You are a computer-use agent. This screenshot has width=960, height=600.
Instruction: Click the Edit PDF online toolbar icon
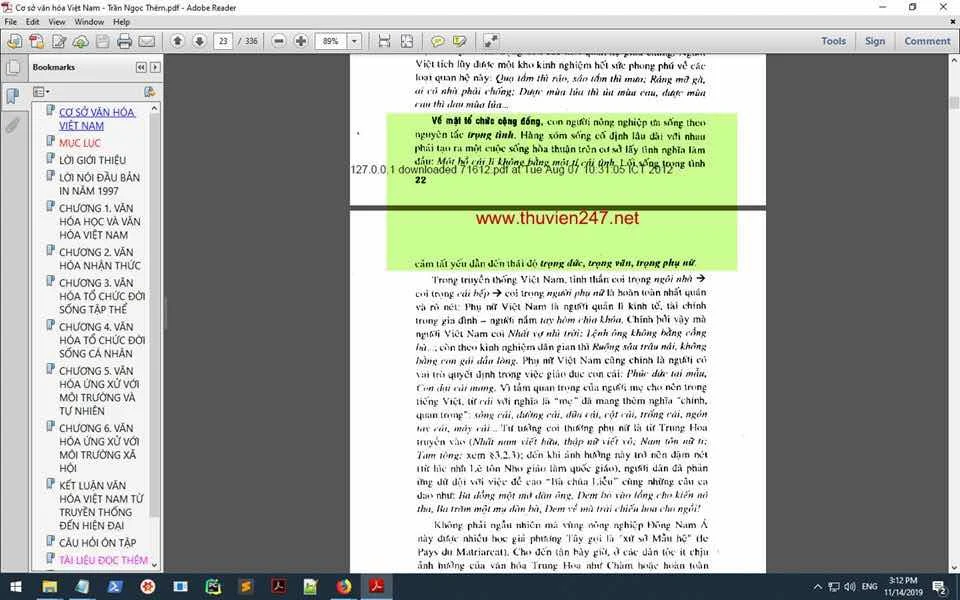(x=59, y=41)
